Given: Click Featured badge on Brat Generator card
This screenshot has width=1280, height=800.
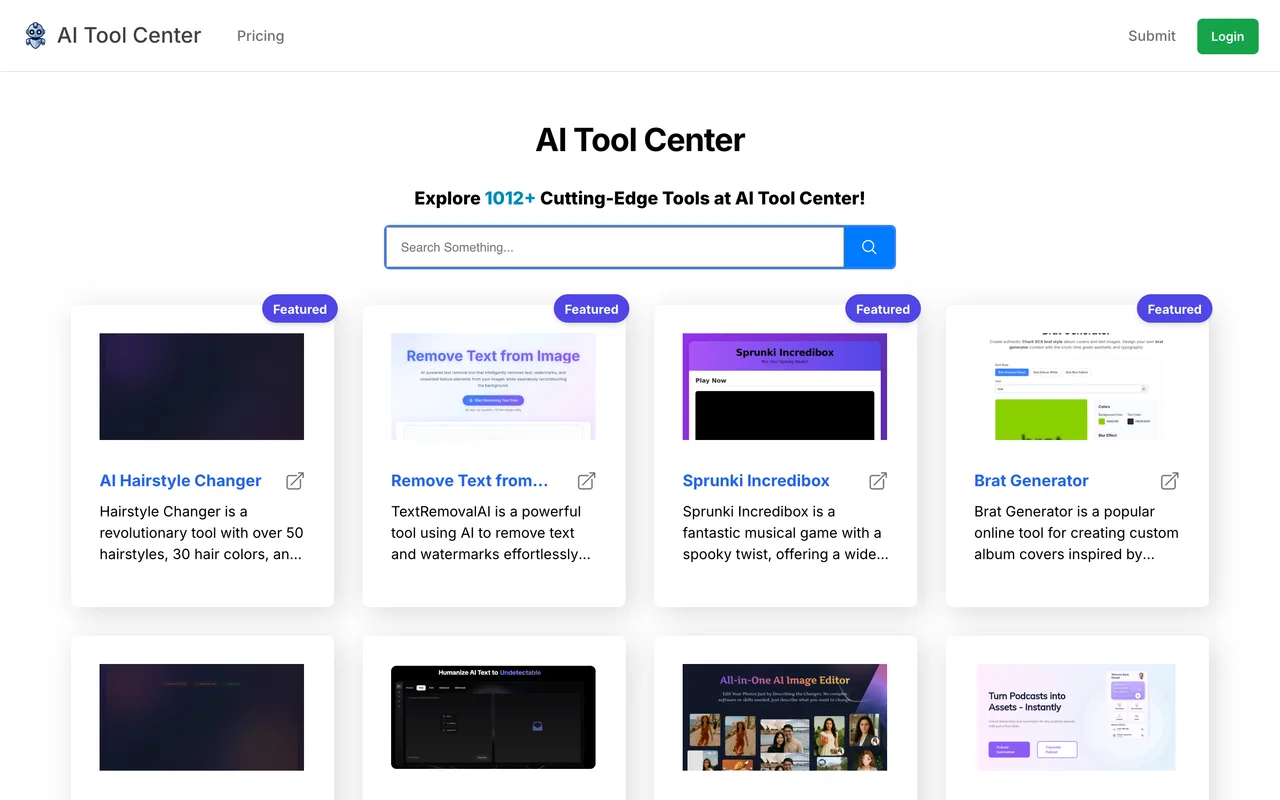Looking at the screenshot, I should pos(1174,309).
